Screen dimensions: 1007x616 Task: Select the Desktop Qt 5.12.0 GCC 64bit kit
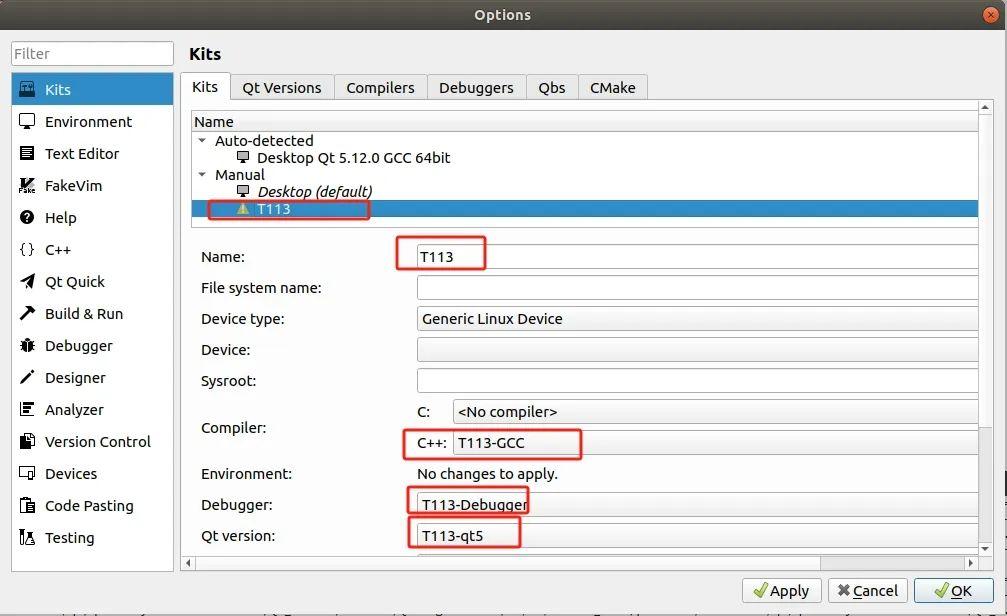click(x=353, y=157)
